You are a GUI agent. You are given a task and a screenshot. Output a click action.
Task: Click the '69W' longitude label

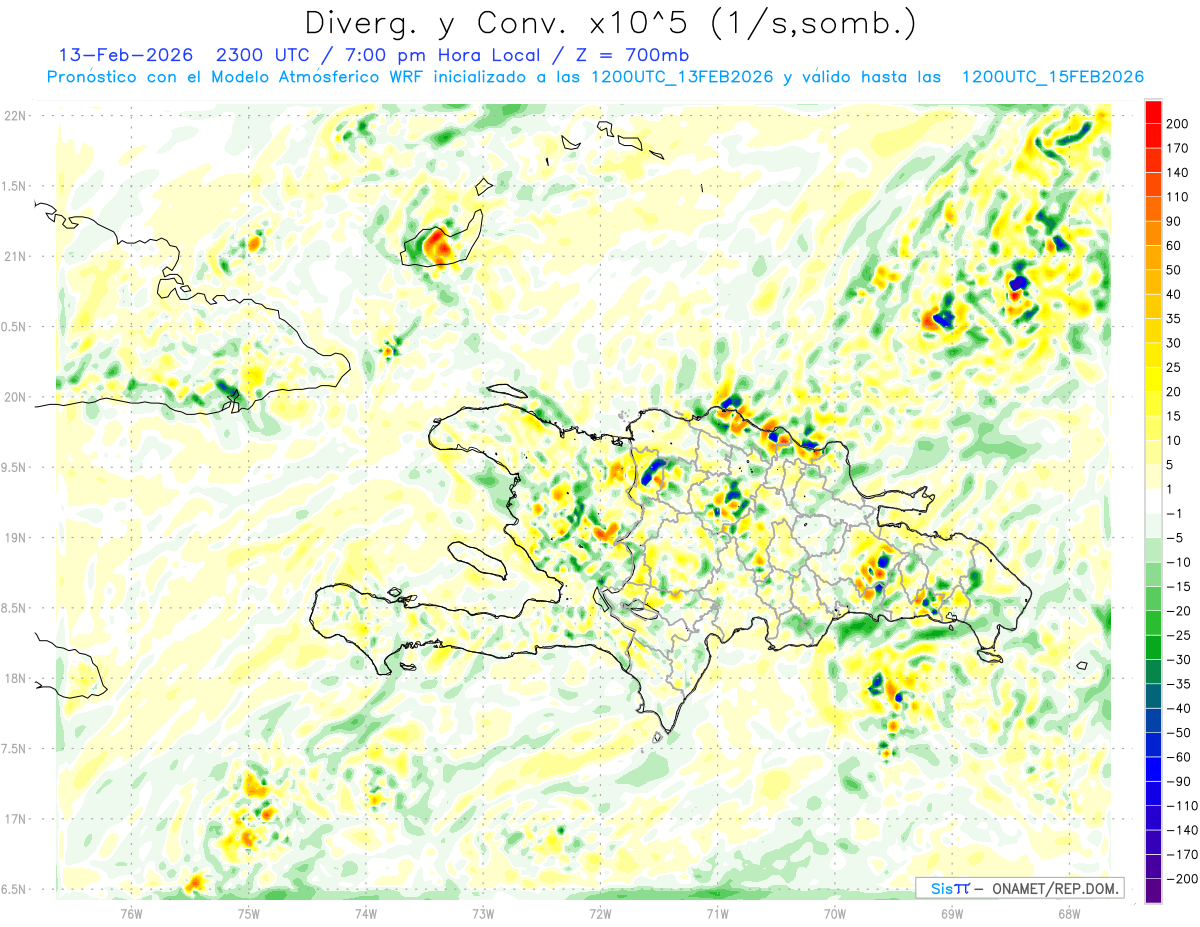tap(952, 913)
